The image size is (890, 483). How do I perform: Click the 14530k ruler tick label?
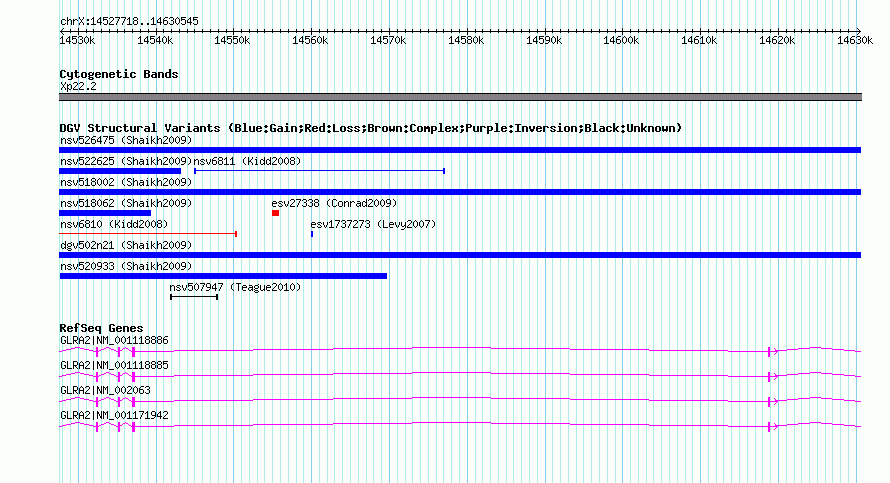(x=77, y=40)
